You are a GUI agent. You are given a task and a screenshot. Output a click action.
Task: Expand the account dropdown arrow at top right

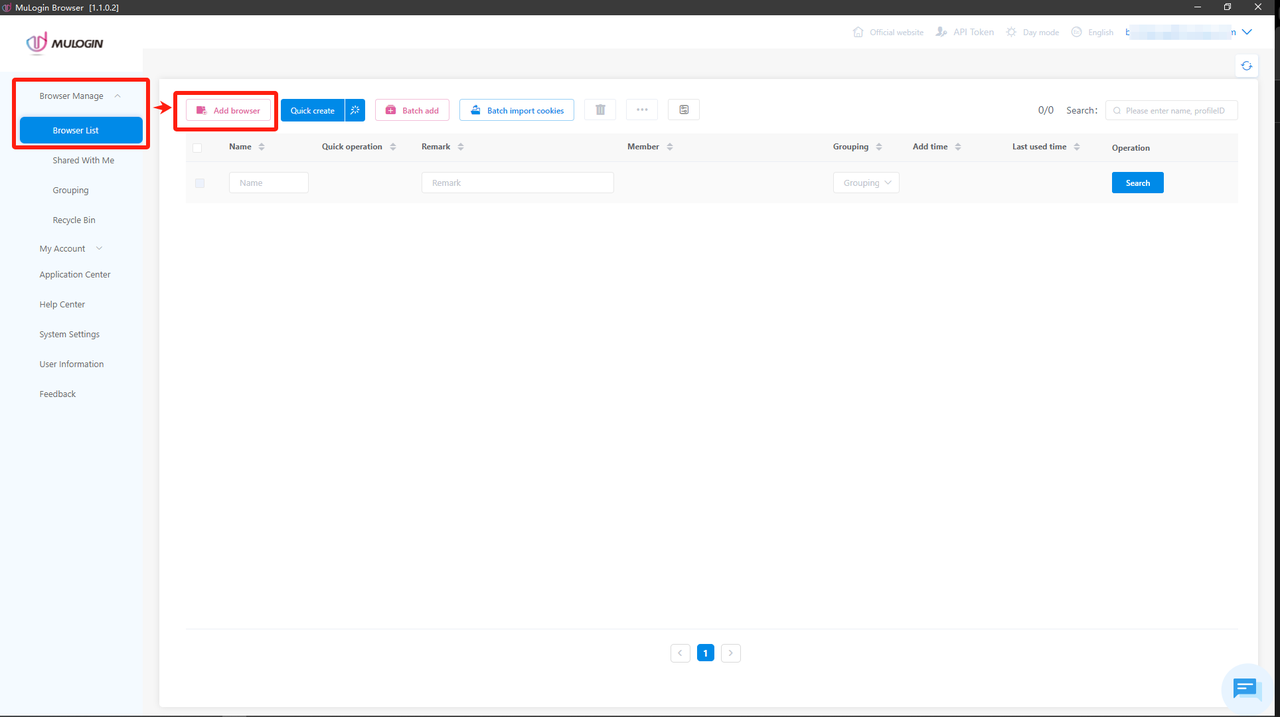click(1246, 32)
